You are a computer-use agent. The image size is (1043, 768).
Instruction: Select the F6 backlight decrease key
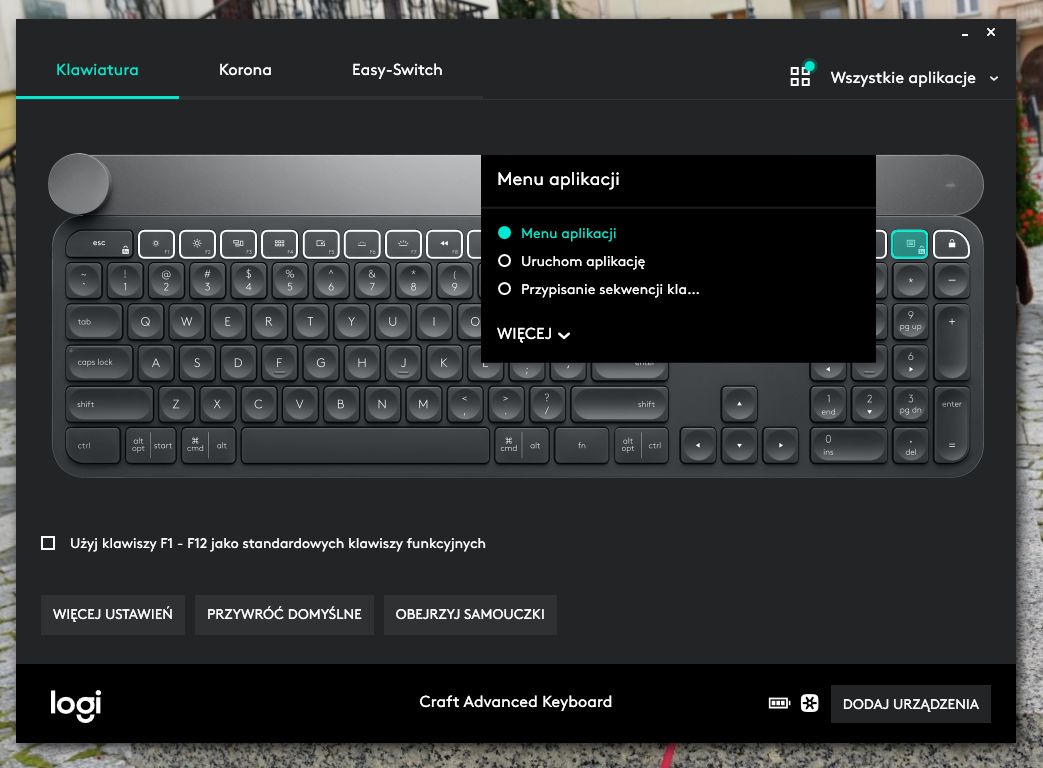click(362, 244)
